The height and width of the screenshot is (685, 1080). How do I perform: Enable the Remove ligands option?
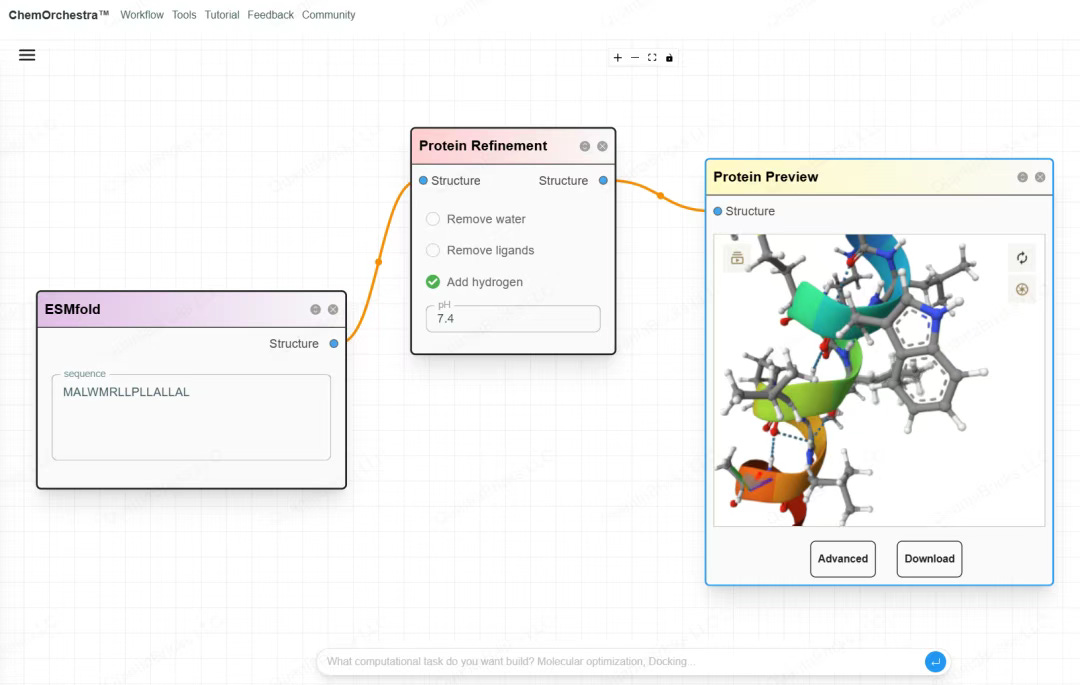tap(433, 251)
